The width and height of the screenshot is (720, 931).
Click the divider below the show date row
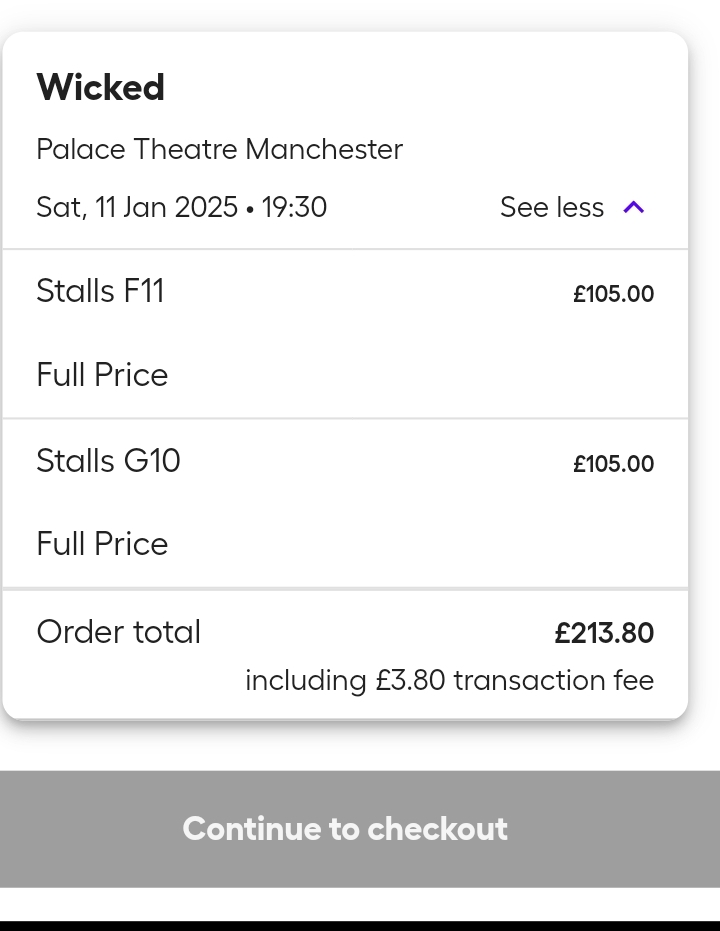point(345,249)
